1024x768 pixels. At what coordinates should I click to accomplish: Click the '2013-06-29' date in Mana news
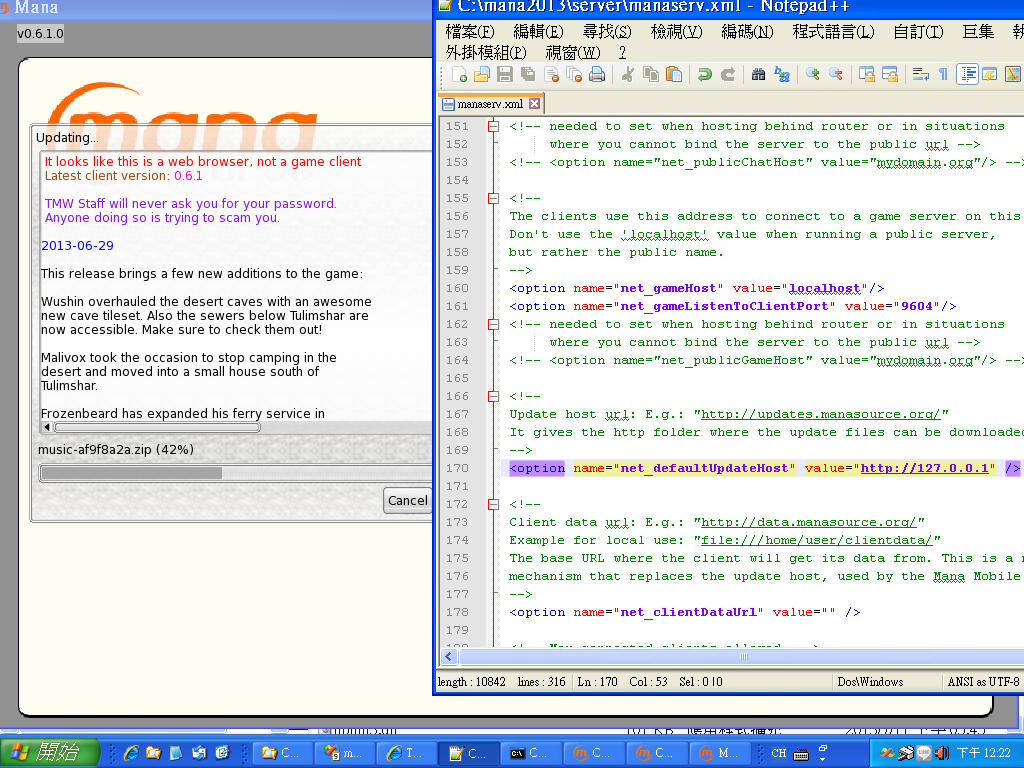[x=78, y=246]
